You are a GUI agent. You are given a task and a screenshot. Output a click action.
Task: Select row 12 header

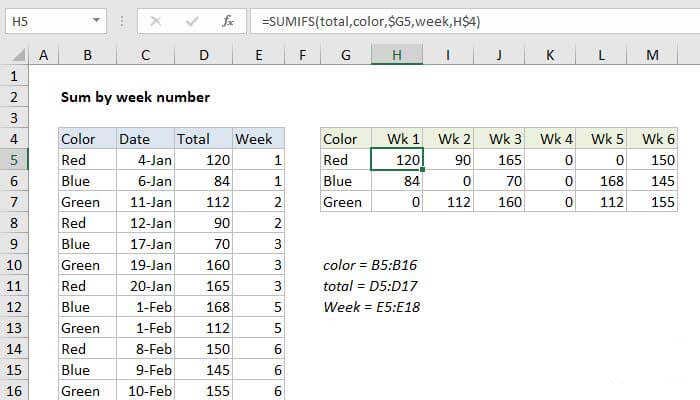[14, 307]
